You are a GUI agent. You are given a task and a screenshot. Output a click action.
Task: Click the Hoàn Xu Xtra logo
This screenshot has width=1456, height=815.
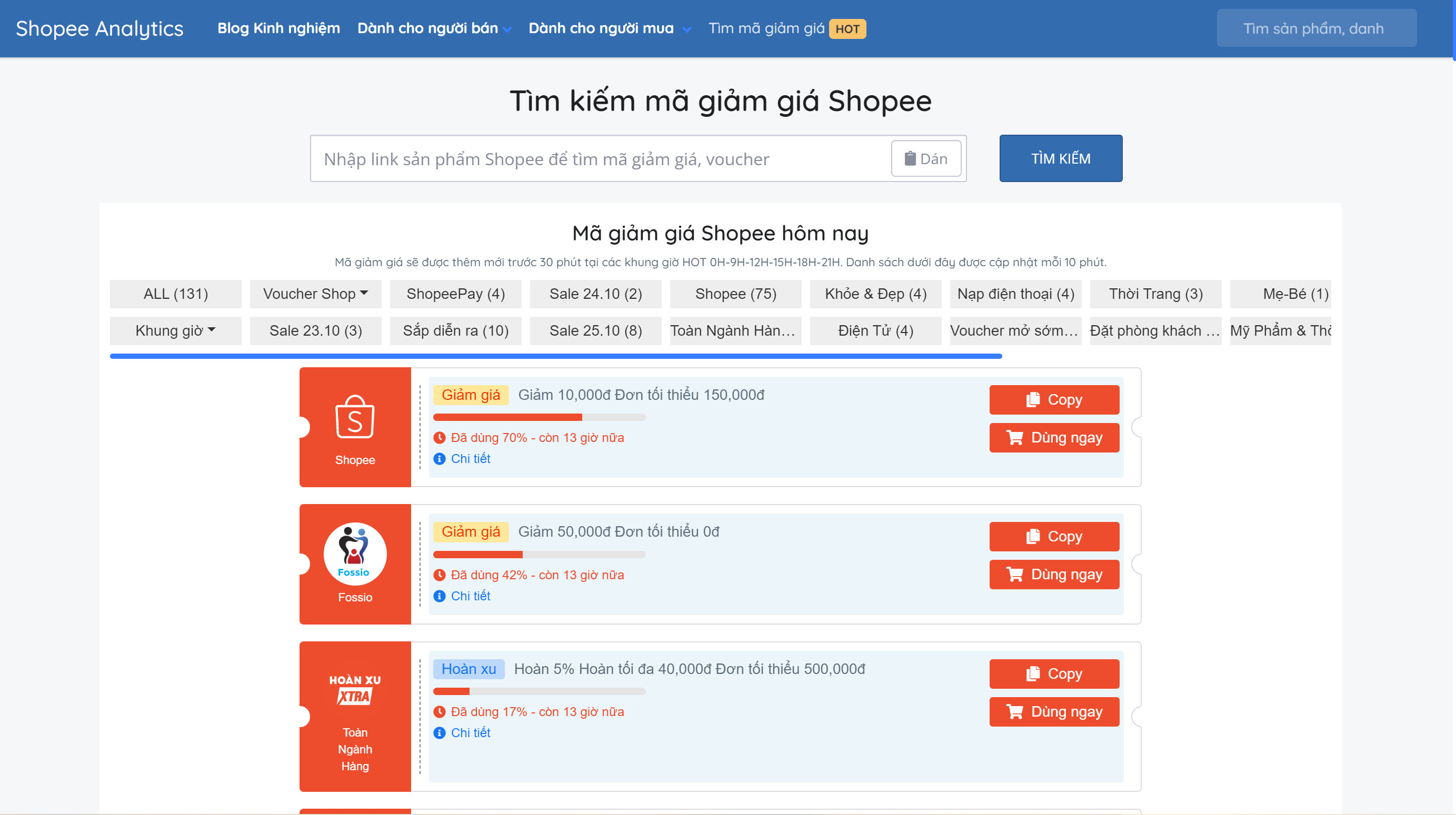(354, 689)
